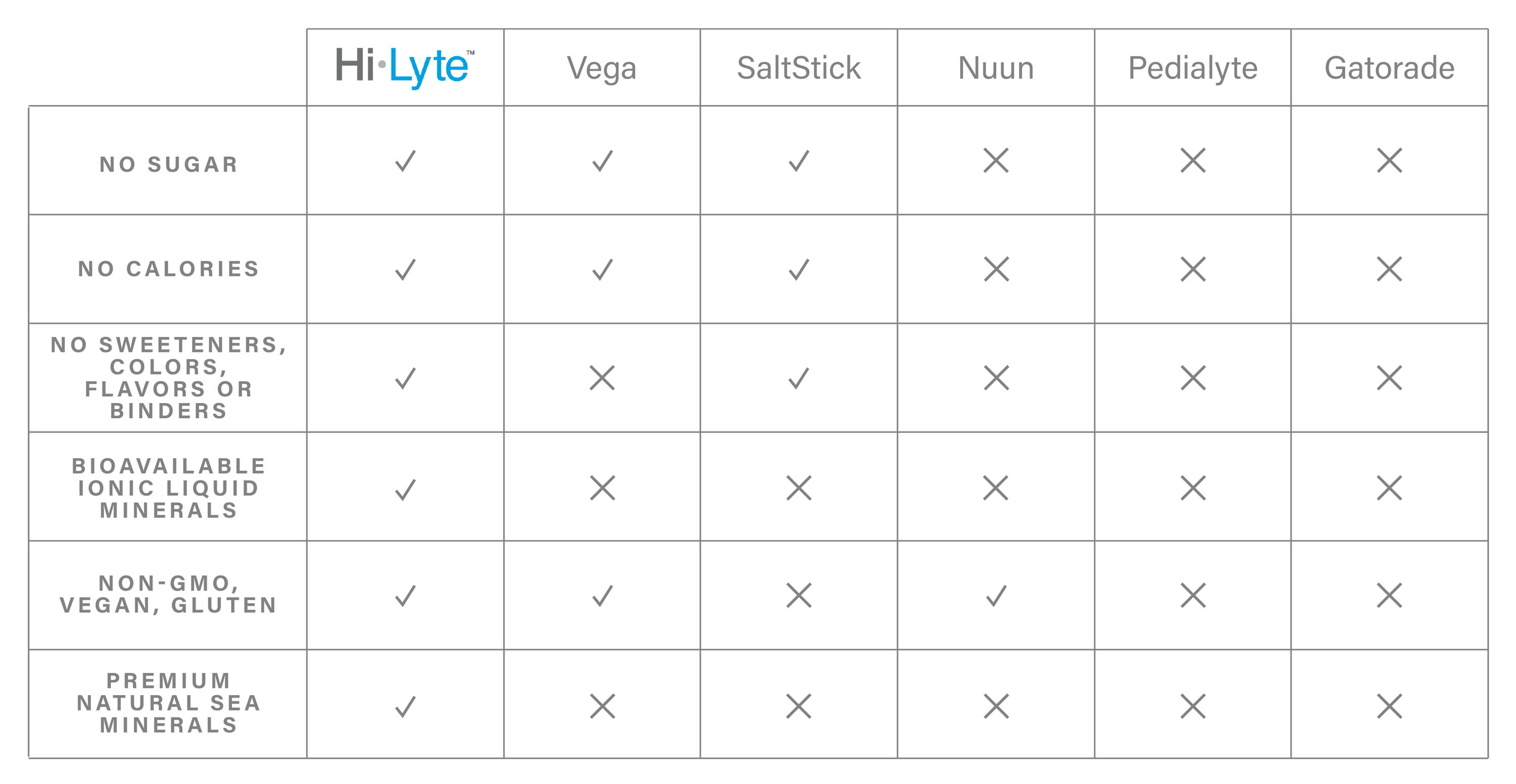Click SaltStick checkmark in No Sweeteners row

point(798,377)
